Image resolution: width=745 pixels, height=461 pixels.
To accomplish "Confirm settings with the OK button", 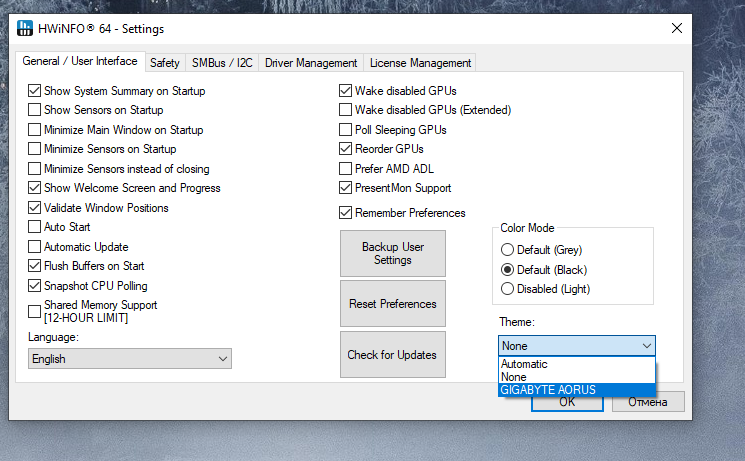I will click(567, 403).
